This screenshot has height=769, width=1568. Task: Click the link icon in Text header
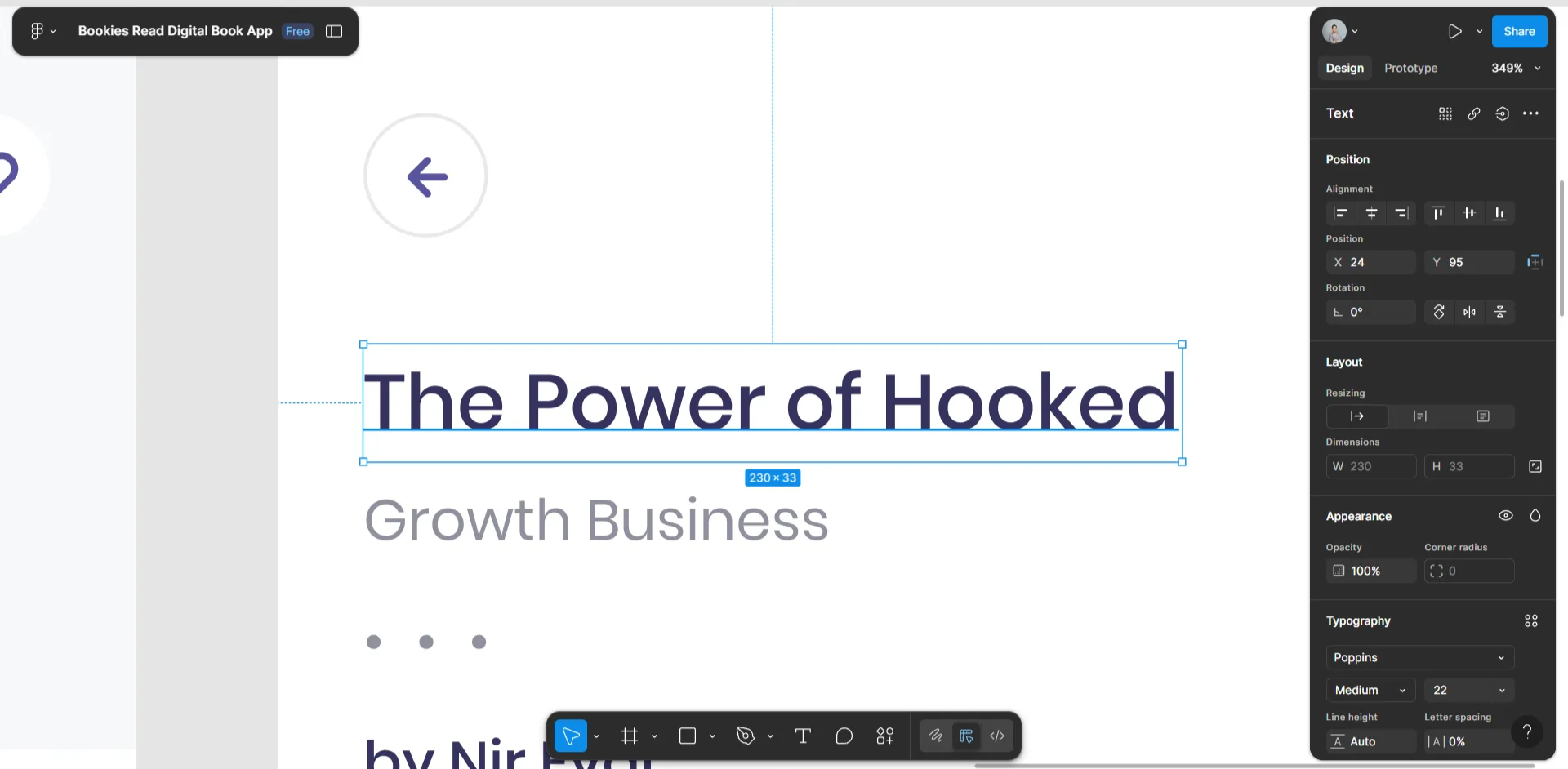tap(1474, 113)
